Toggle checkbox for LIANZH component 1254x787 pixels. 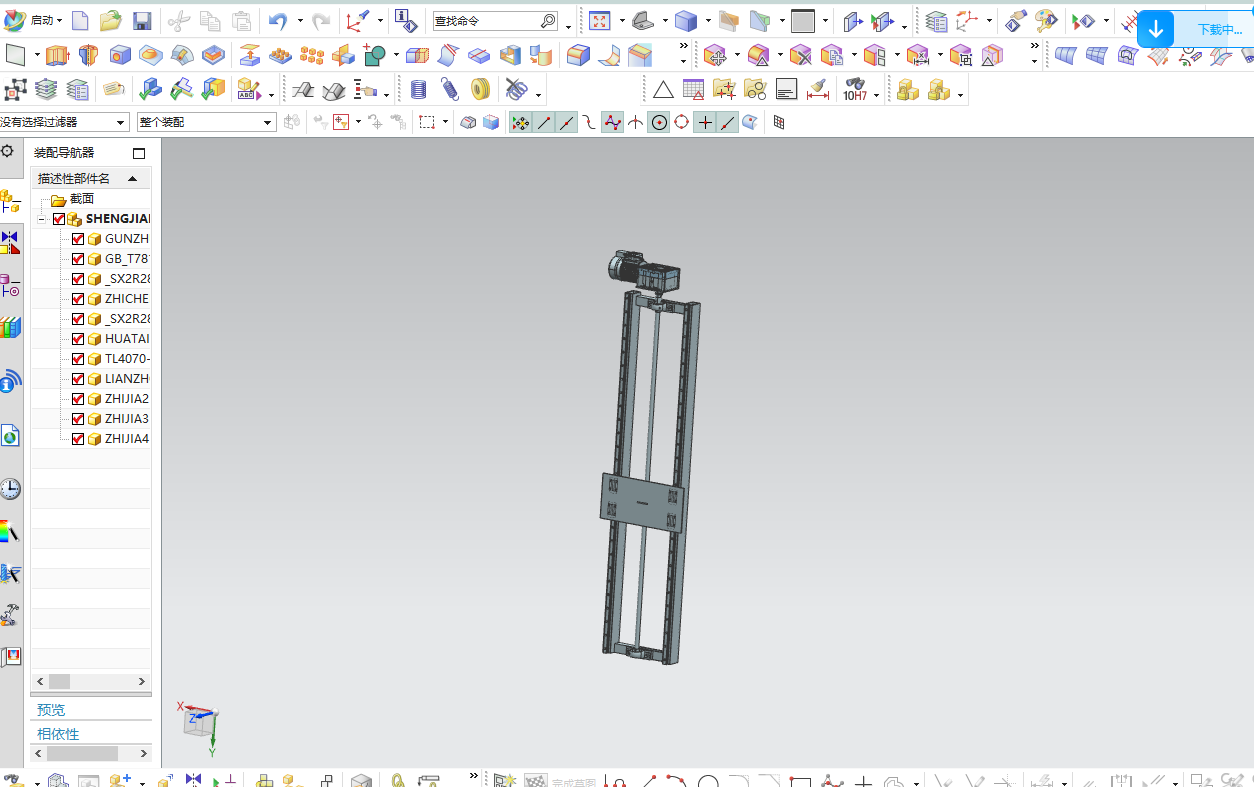pos(78,379)
